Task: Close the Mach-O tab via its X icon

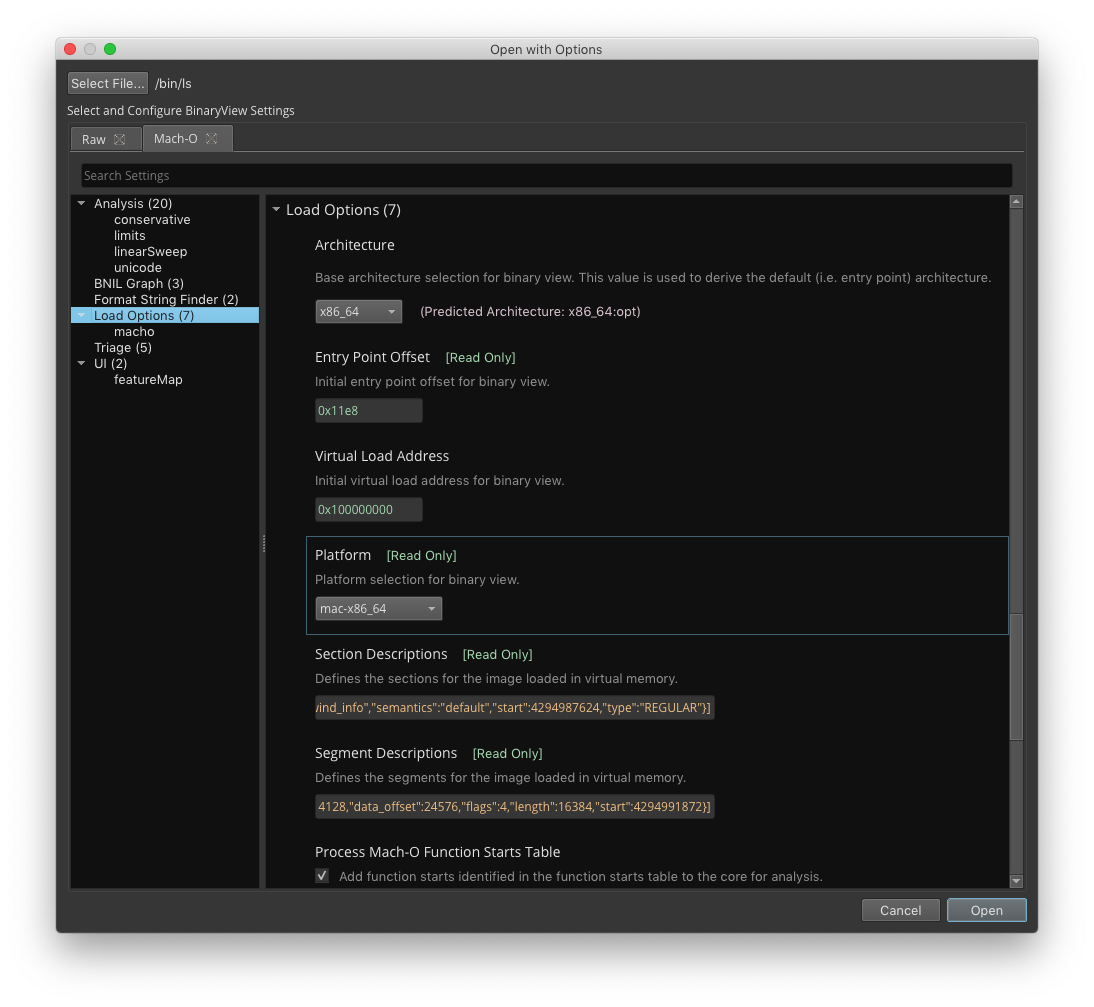Action: coord(212,139)
